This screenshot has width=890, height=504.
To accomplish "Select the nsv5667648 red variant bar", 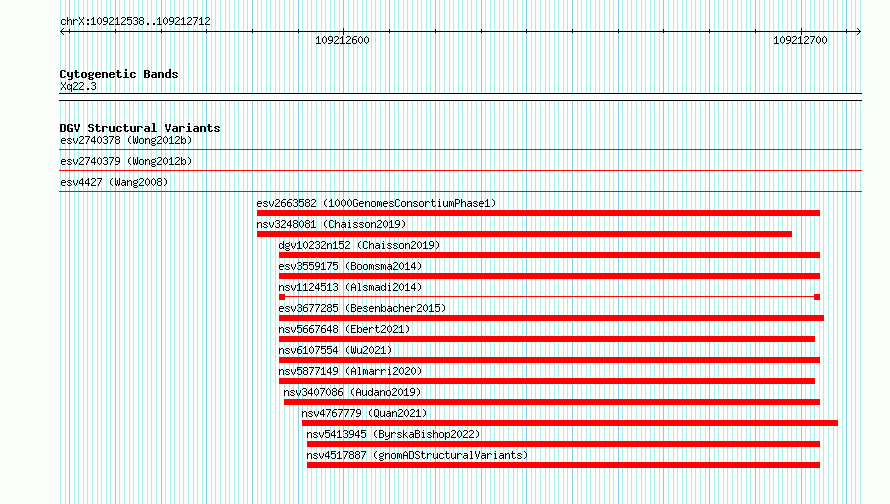I will pos(547,339).
